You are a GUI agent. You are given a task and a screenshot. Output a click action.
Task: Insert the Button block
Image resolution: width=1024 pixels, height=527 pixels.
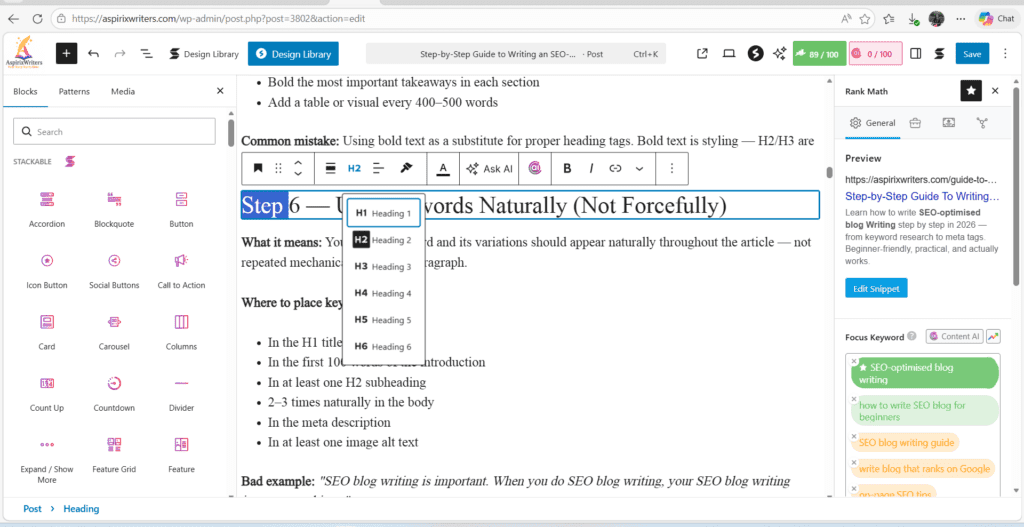coord(181,209)
